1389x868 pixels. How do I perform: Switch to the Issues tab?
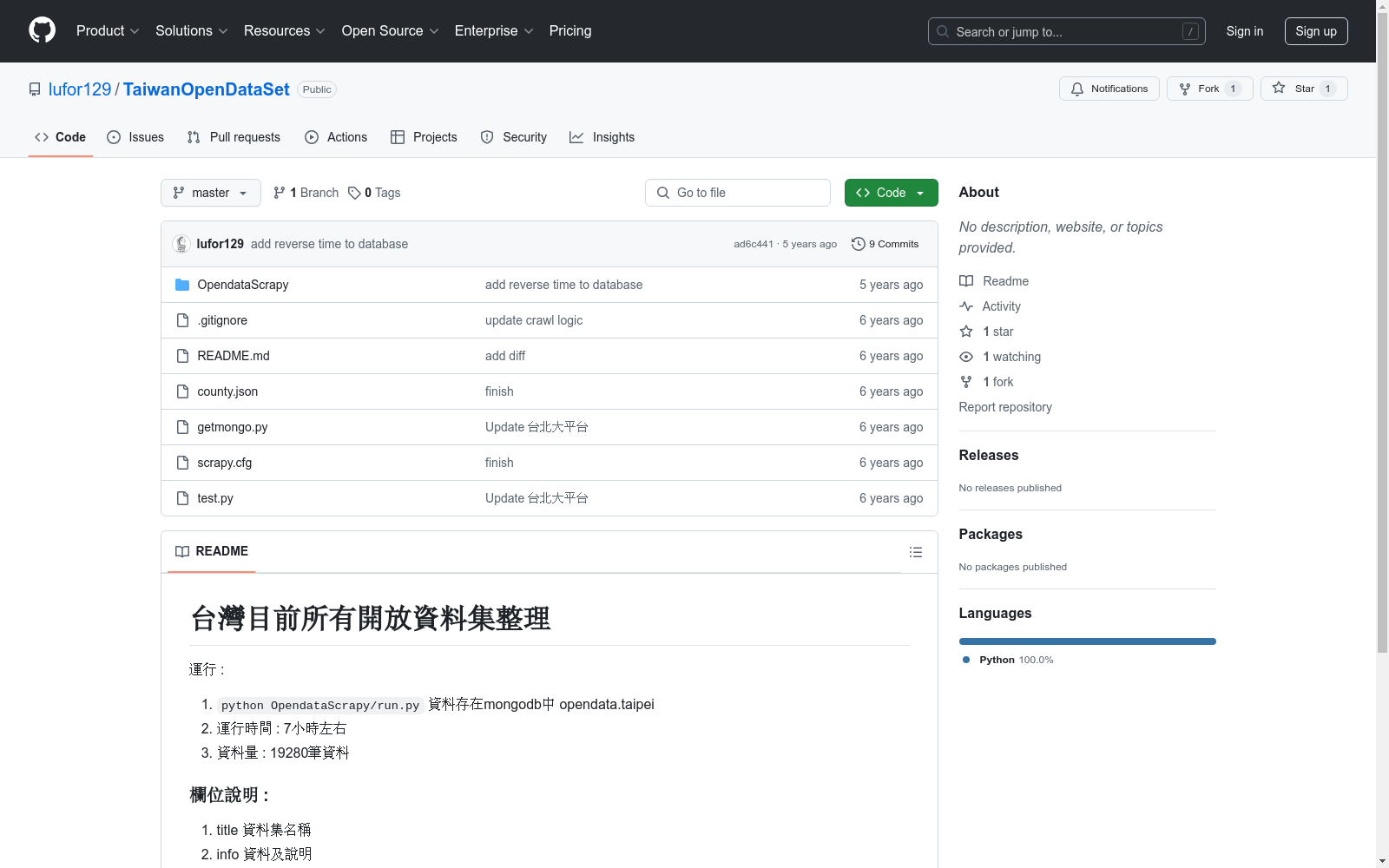(135, 137)
